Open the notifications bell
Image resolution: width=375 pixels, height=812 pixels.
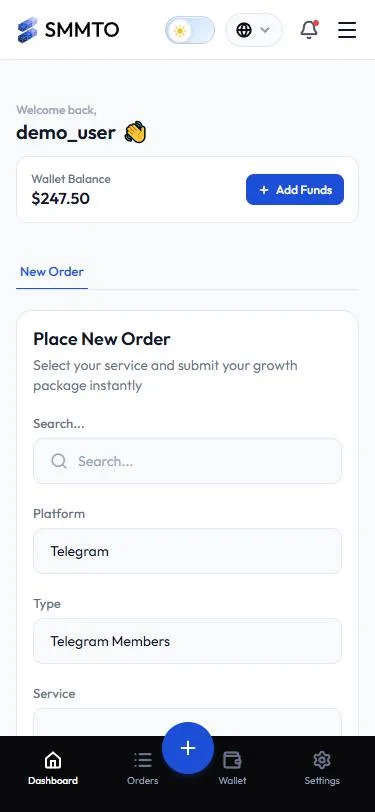pos(309,30)
